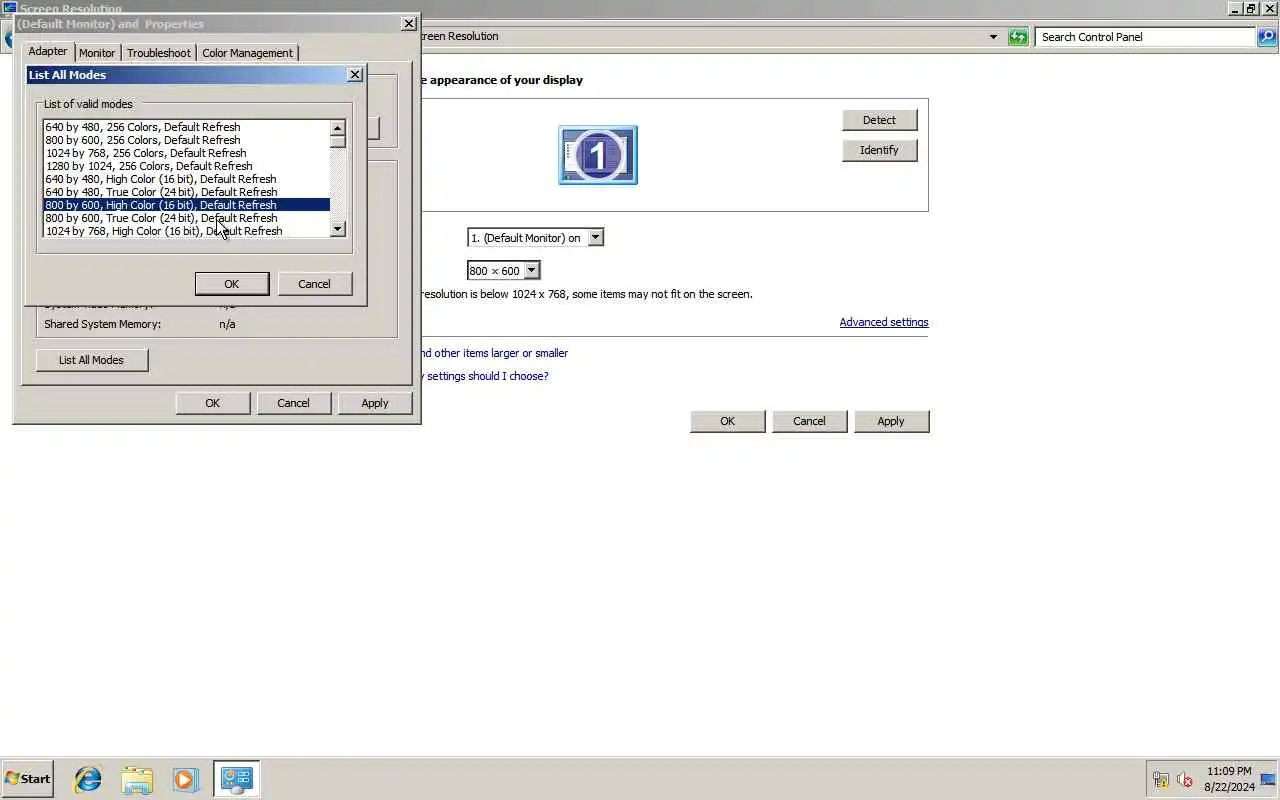Open Internet Explorer from the taskbar
This screenshot has height=800, width=1280.
click(88, 779)
